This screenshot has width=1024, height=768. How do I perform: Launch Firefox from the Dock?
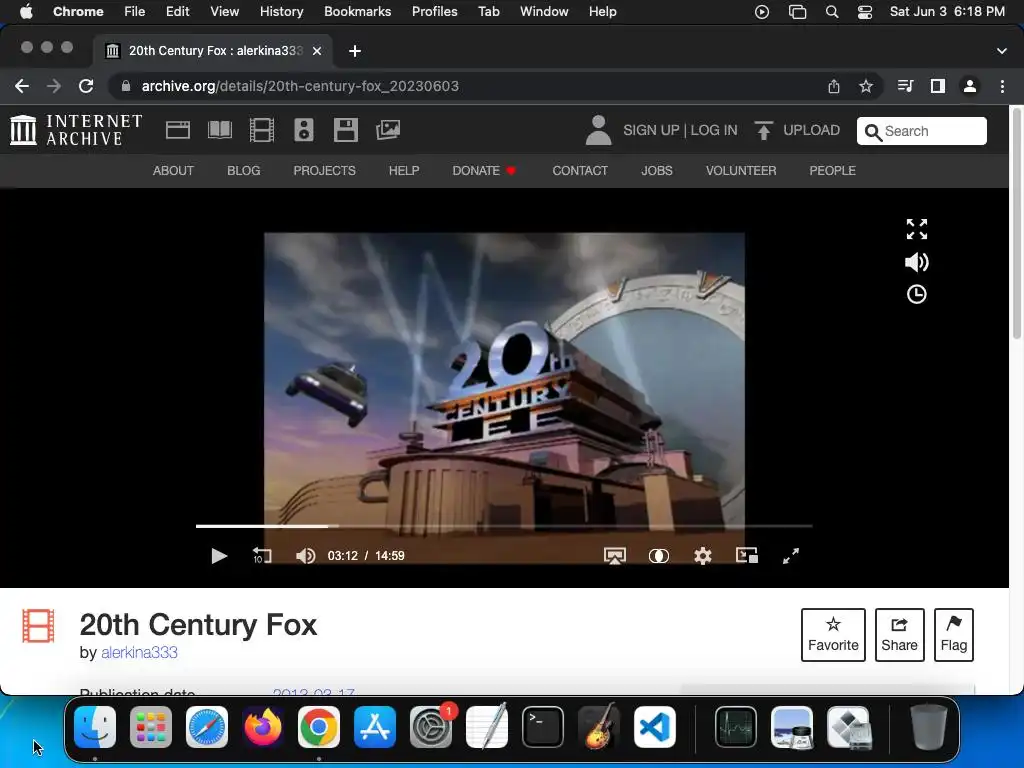tap(263, 727)
